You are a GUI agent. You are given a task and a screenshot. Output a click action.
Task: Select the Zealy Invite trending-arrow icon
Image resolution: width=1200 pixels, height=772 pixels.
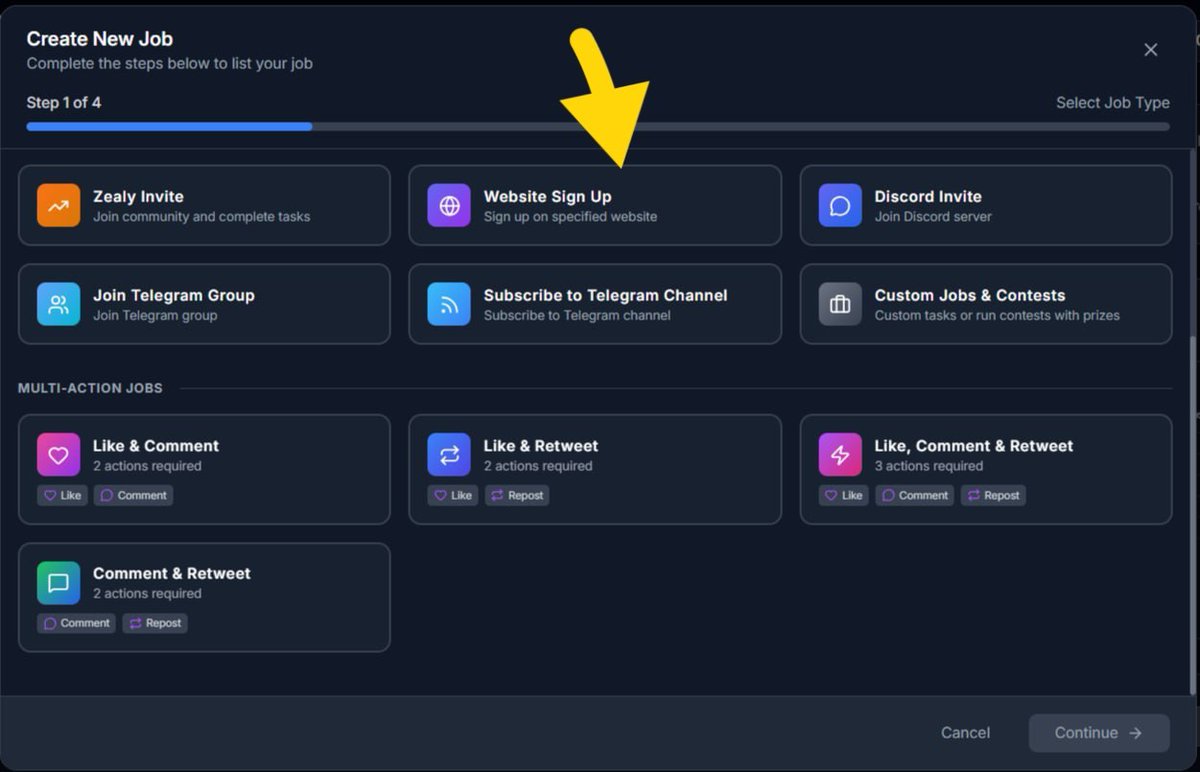58,205
